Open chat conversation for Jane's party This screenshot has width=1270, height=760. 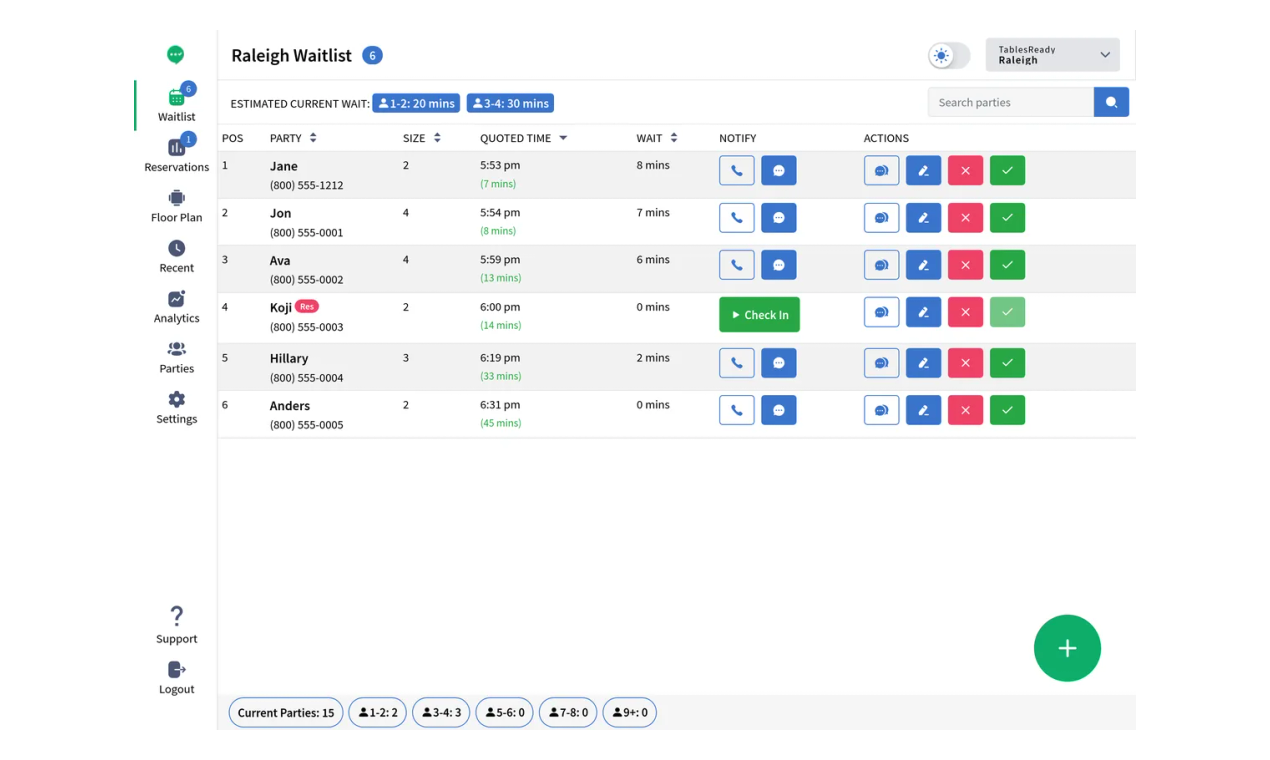point(882,171)
